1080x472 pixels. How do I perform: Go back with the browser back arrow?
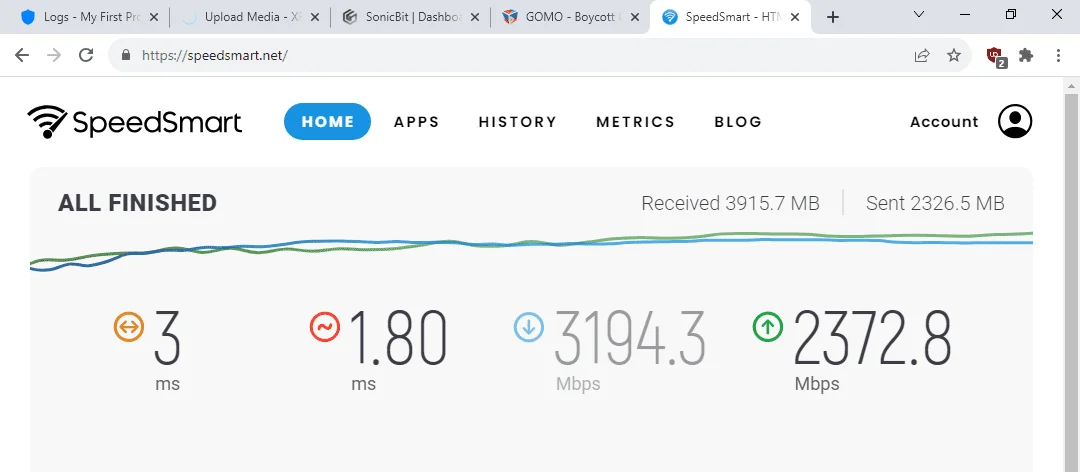pyautogui.click(x=22, y=55)
